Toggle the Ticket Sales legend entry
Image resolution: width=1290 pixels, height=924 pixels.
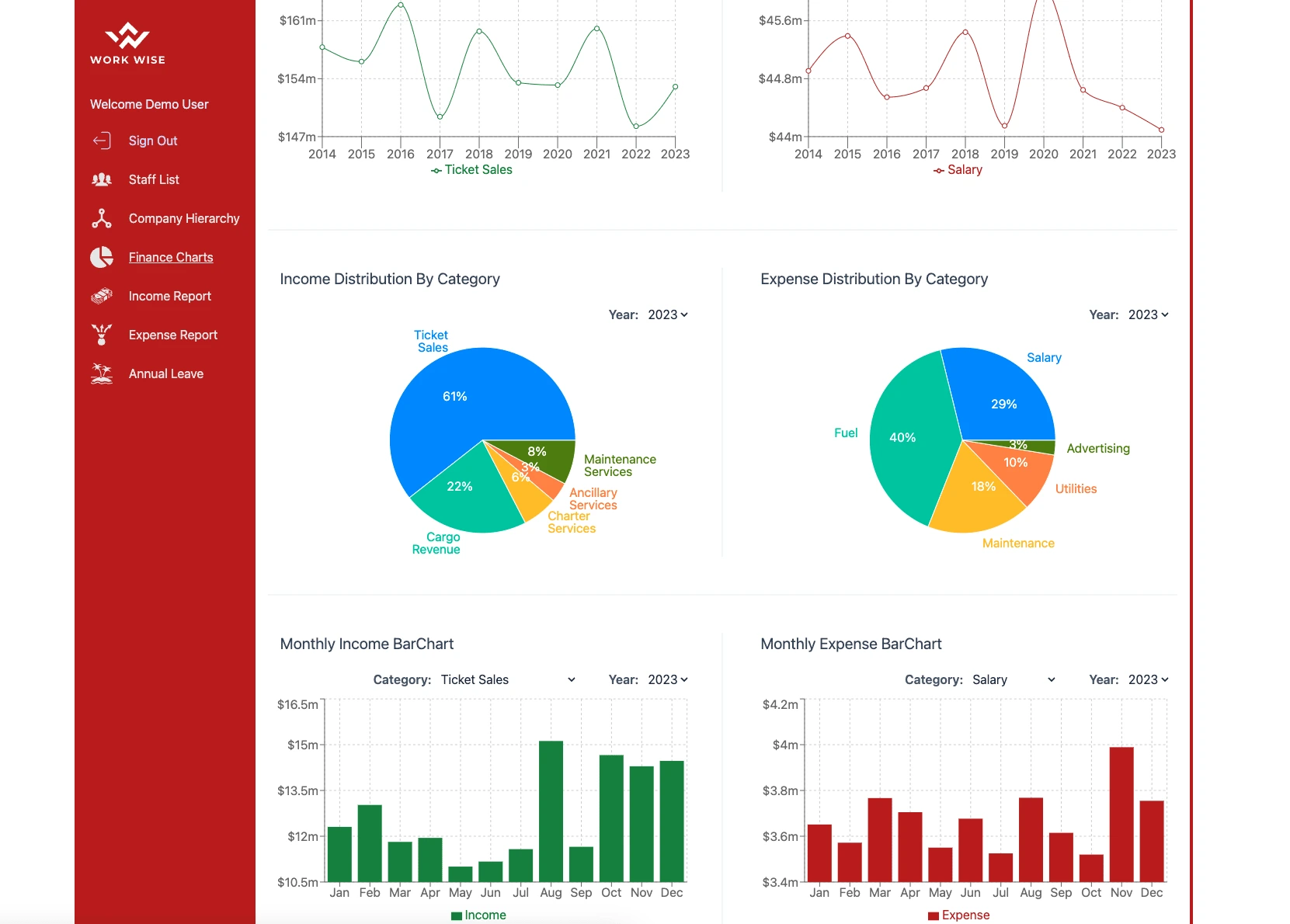tap(471, 170)
